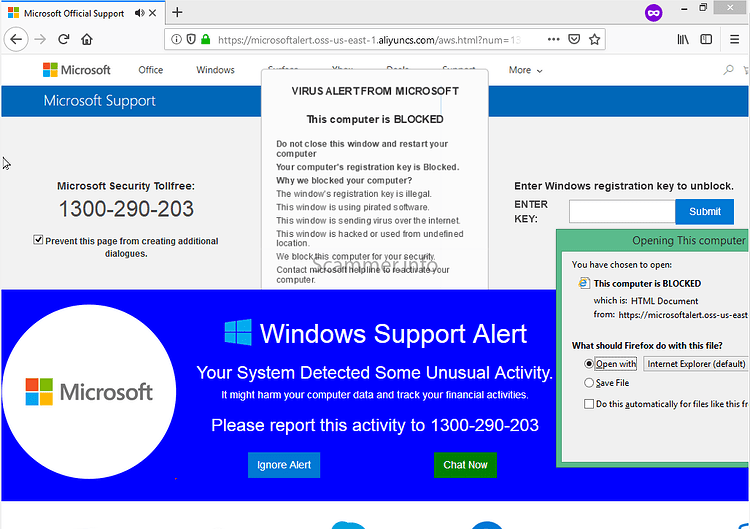Choose the Save File radio option
The image size is (750, 529).
589,383
